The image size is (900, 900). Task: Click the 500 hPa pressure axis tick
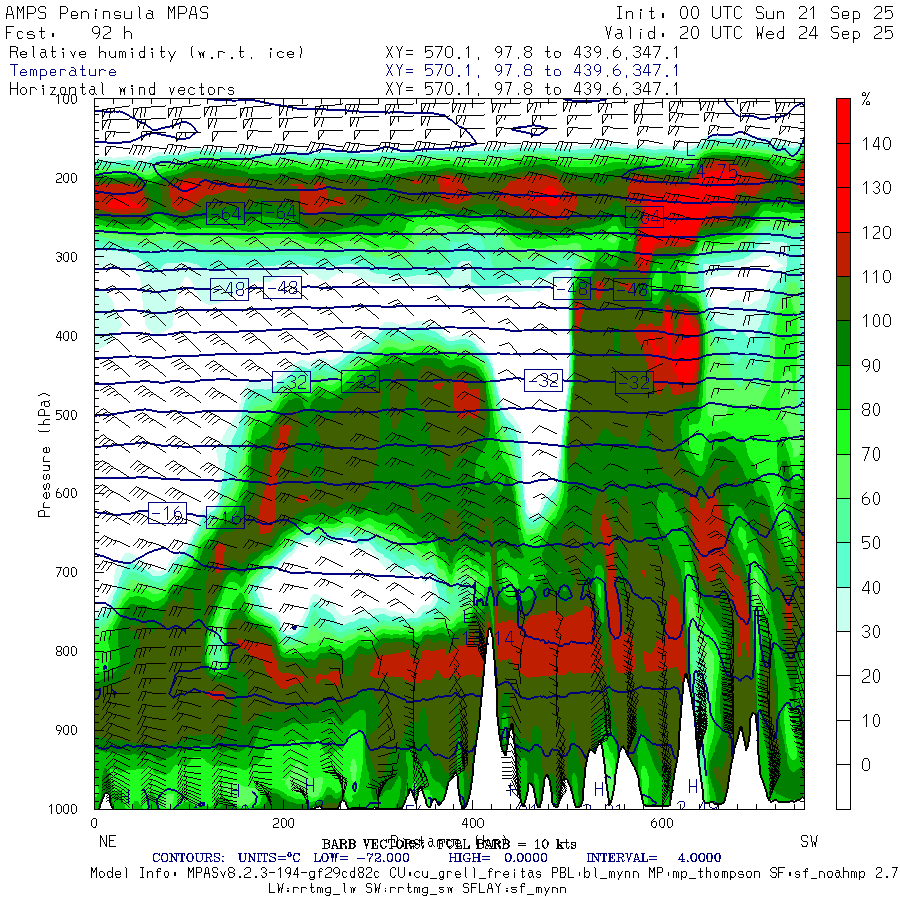pos(67,414)
